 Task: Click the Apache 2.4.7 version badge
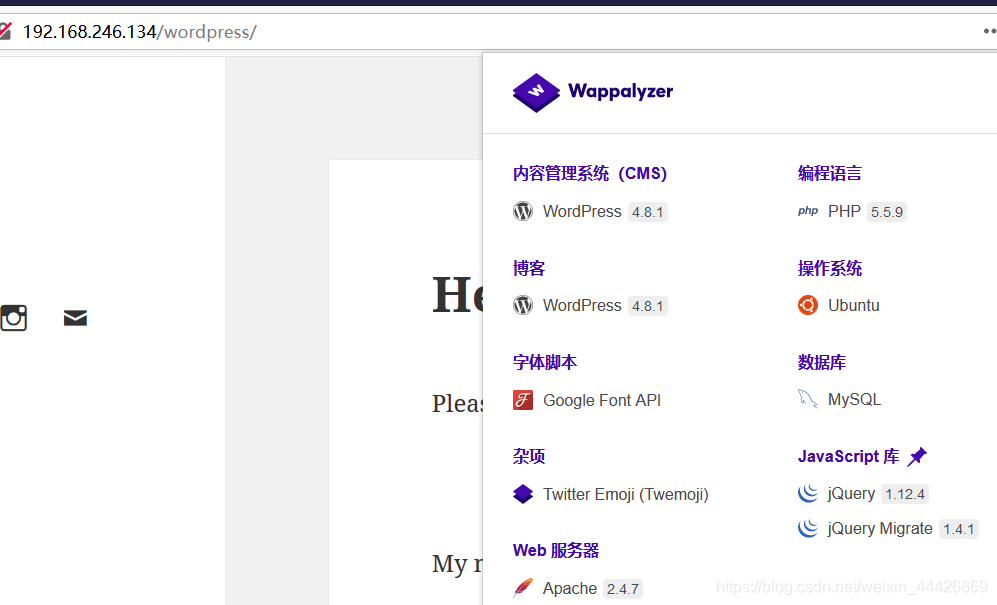(622, 589)
